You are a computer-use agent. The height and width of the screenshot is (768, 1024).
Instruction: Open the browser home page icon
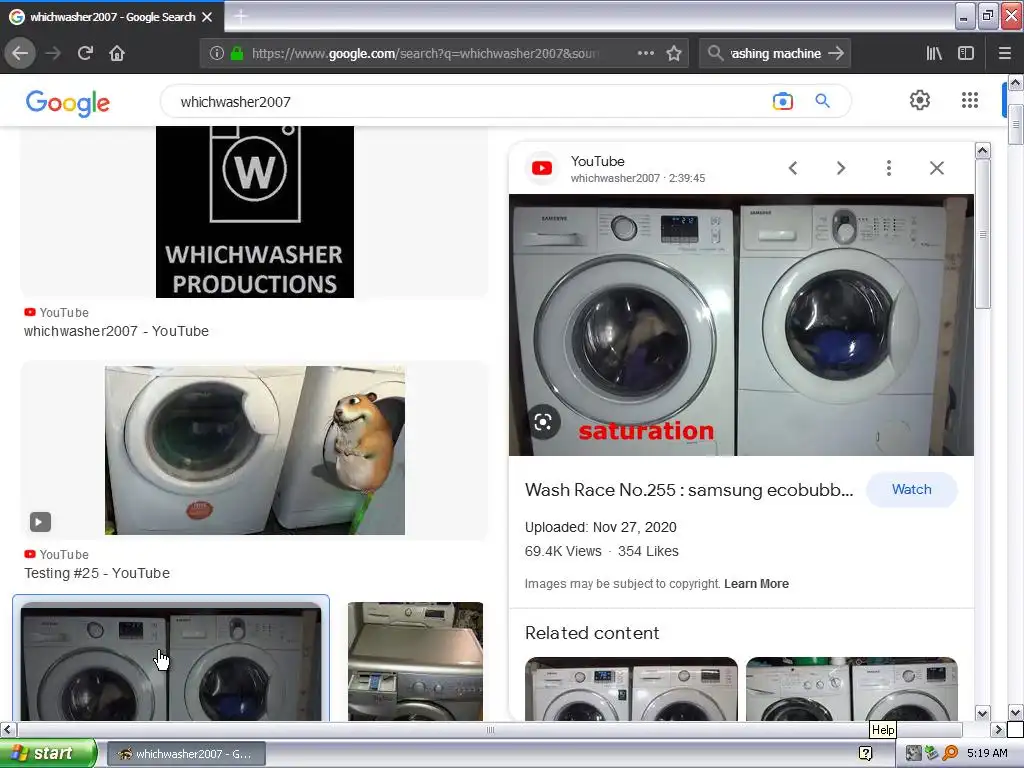[117, 53]
